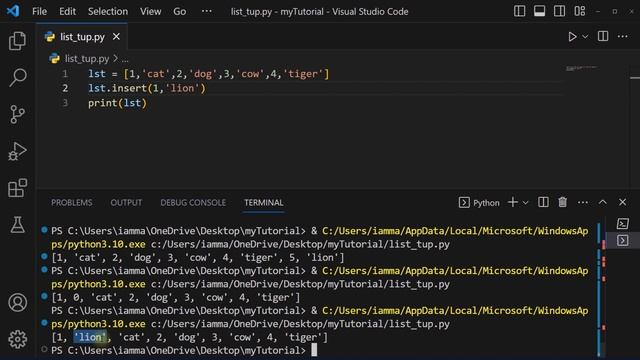The height and width of the screenshot is (360, 640).
Task: Open the Source Control view
Action: pos(18,114)
